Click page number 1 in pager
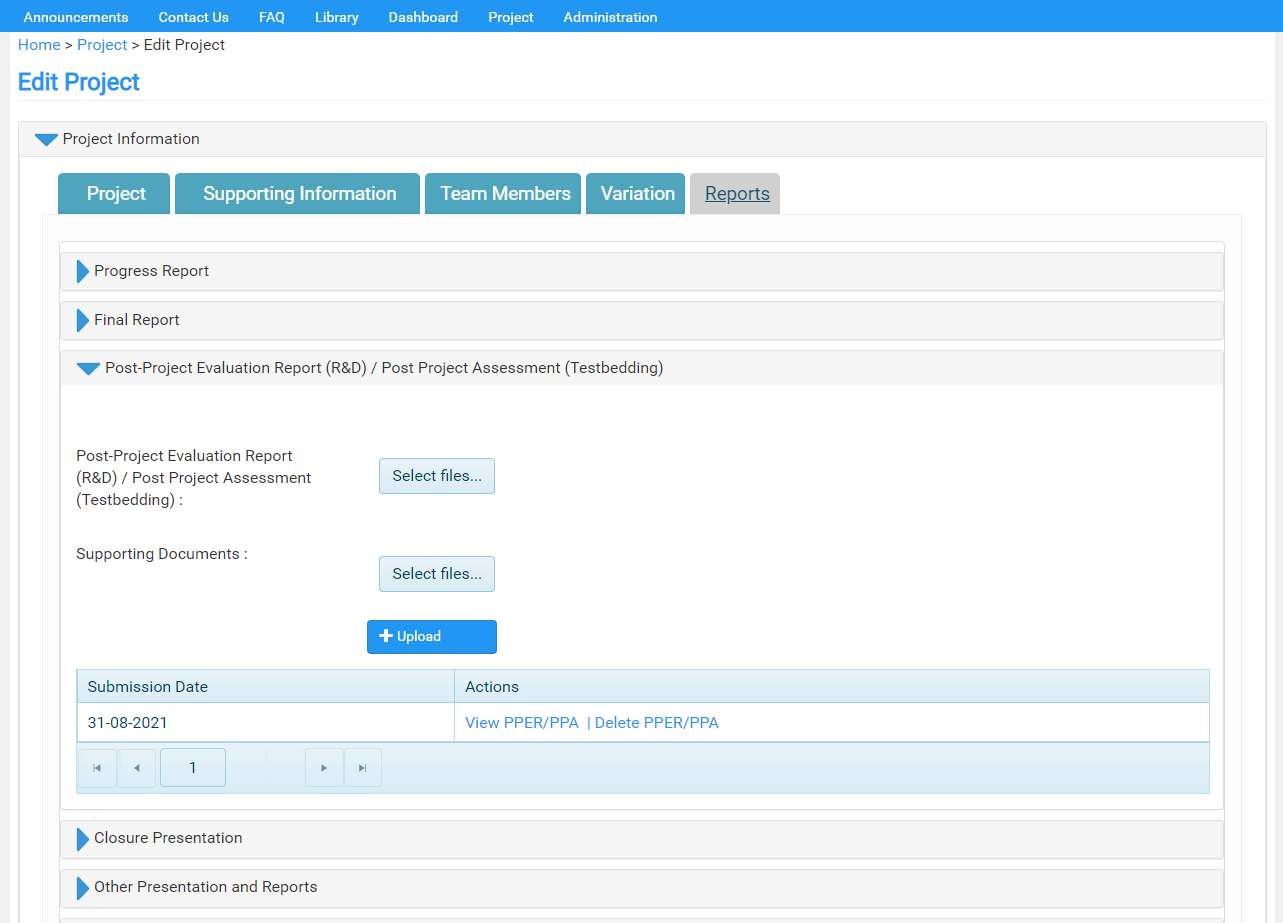This screenshot has width=1283, height=923. point(193,768)
